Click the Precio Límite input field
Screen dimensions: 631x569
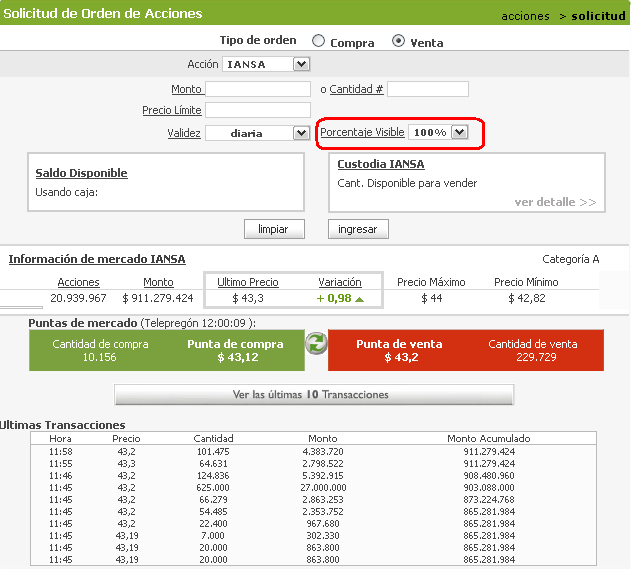point(258,110)
